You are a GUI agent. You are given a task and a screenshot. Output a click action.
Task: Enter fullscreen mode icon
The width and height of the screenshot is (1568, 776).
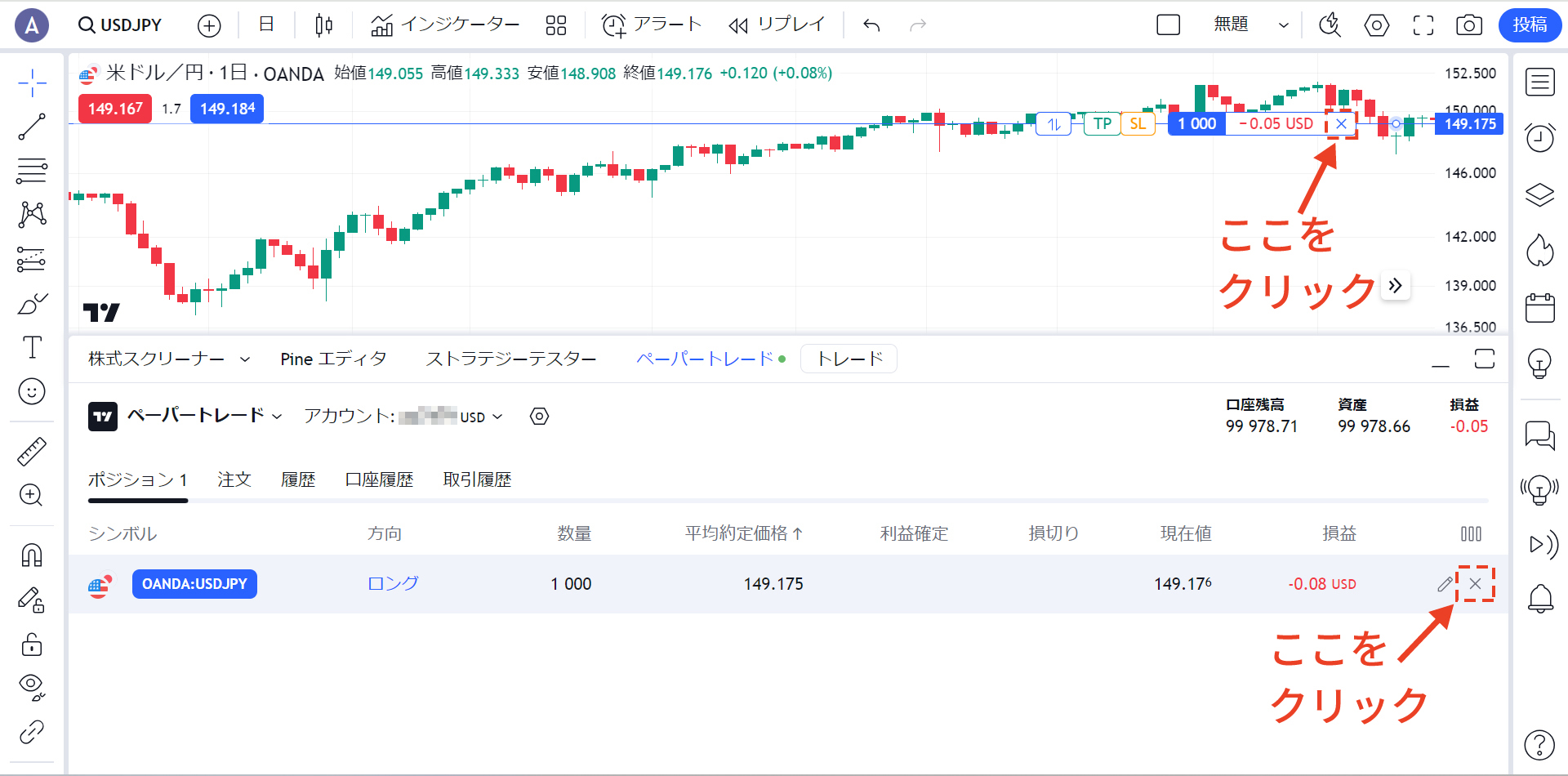coord(1423,25)
